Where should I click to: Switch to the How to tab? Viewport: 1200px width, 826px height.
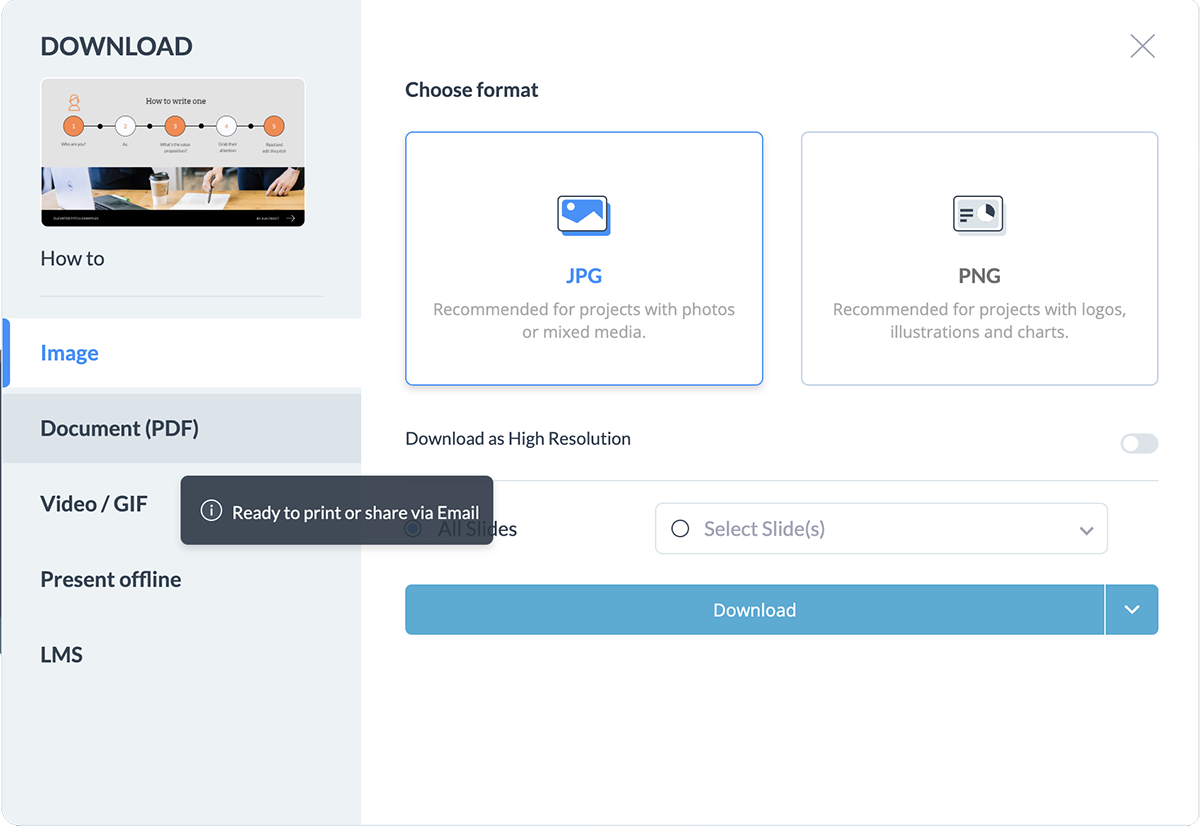pyautogui.click(x=72, y=258)
